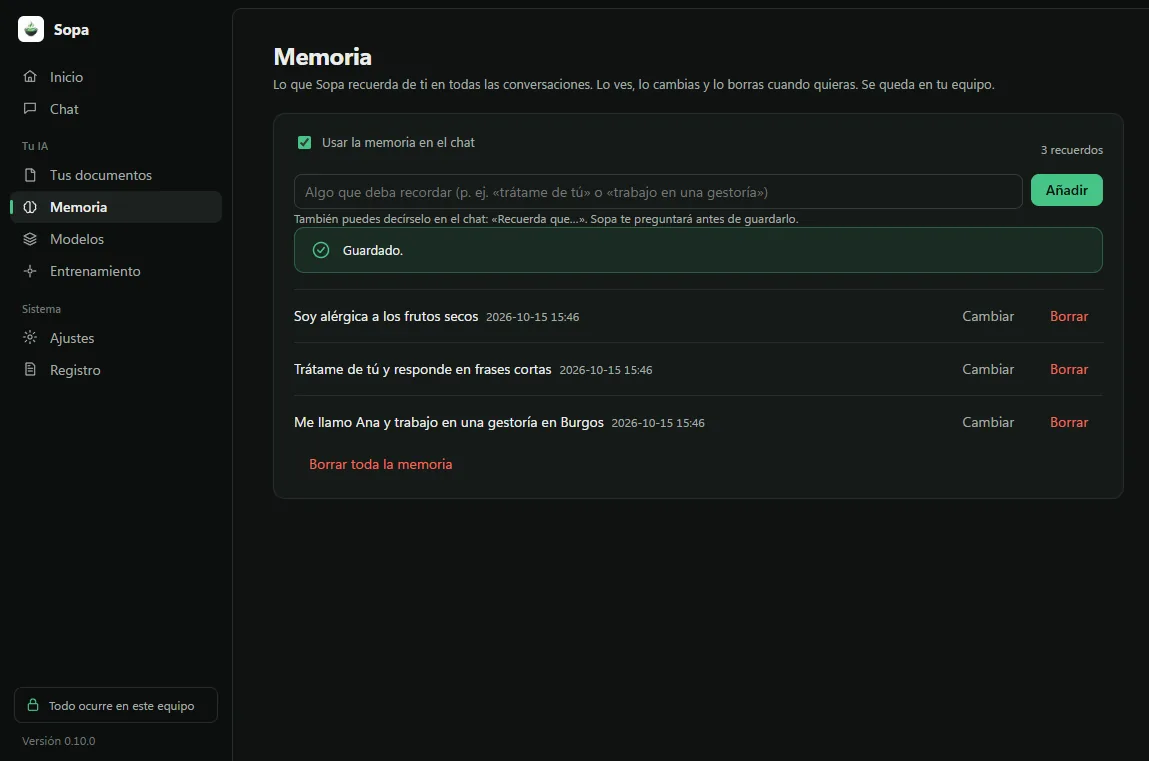This screenshot has width=1149, height=761.
Task: Open the Chat menu item
Action: 116,108
